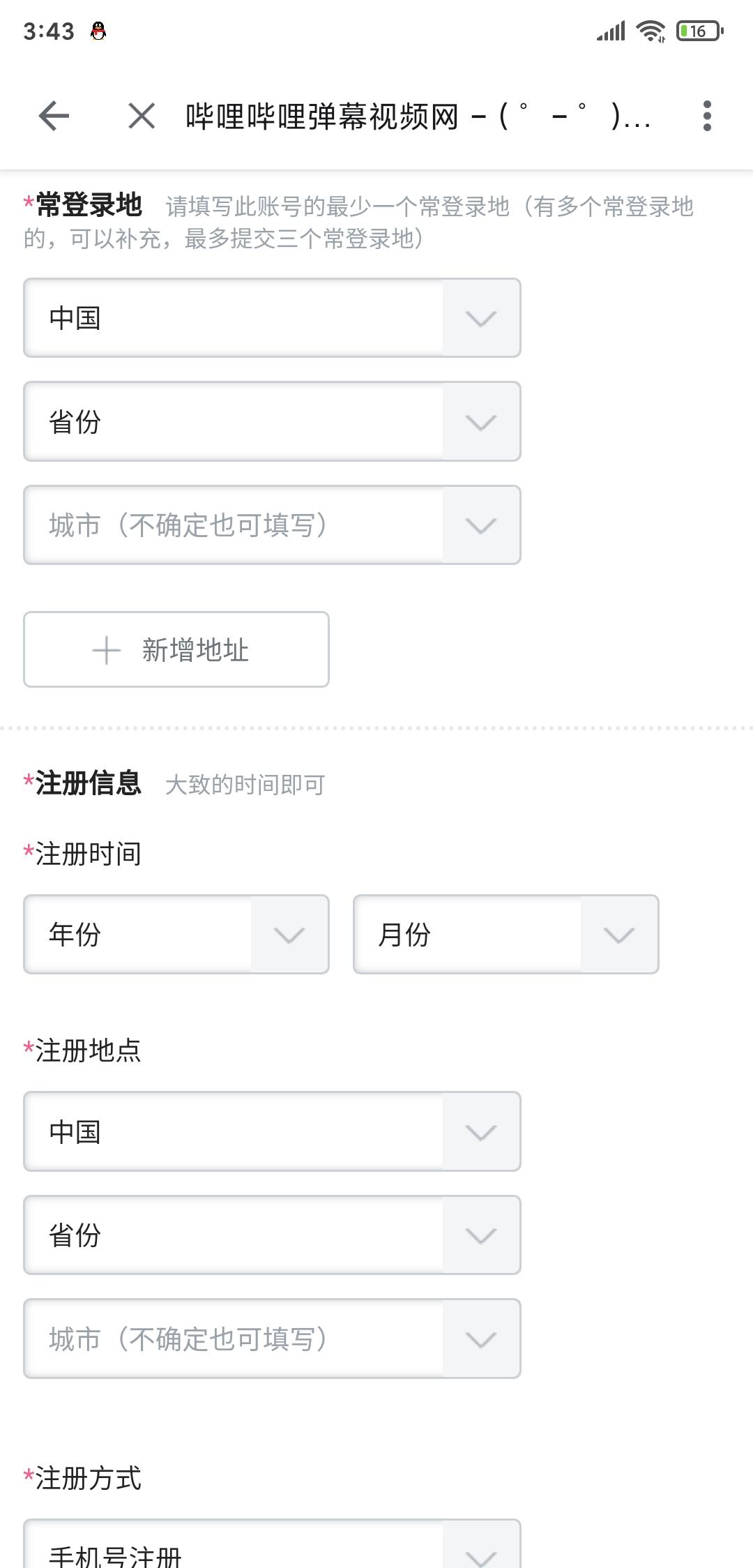Open the 中国 country dropdown under 常登录地
753x1568 pixels.
[x=272, y=318]
